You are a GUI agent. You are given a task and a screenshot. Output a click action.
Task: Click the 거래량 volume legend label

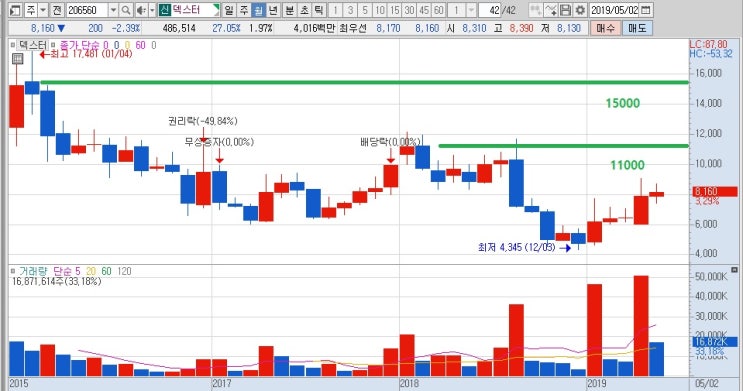click(x=33, y=272)
